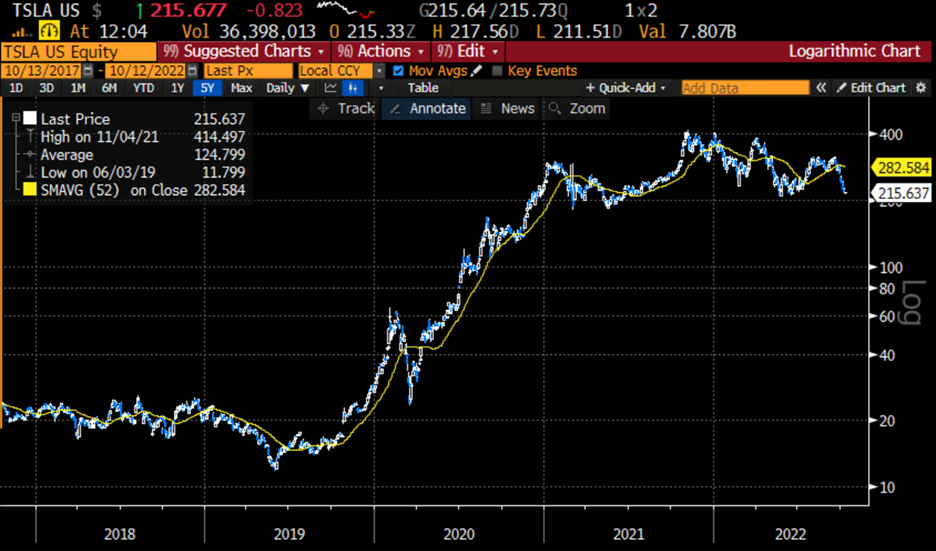Click the mini intraday sparkline chart
936x551 pixels.
pyautogui.click(x=346, y=9)
